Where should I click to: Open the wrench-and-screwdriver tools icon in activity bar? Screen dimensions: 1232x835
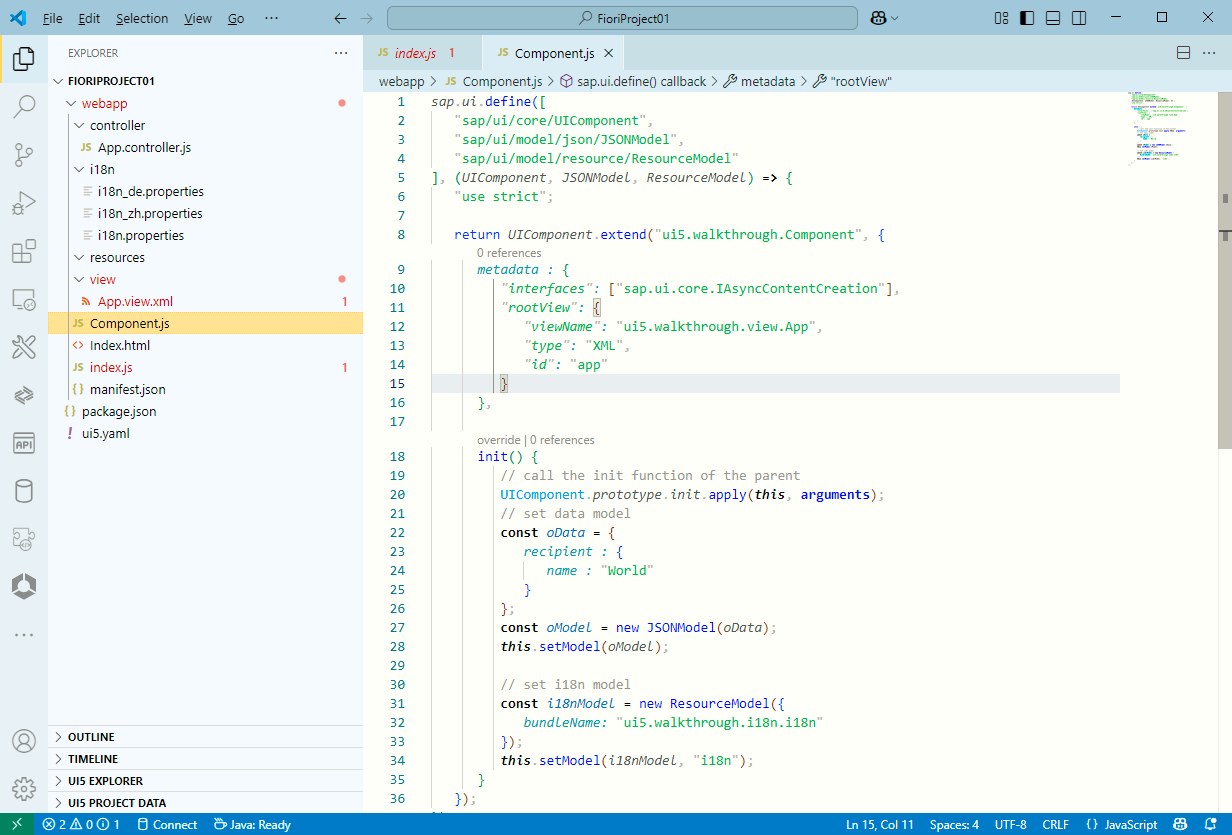pyautogui.click(x=24, y=347)
